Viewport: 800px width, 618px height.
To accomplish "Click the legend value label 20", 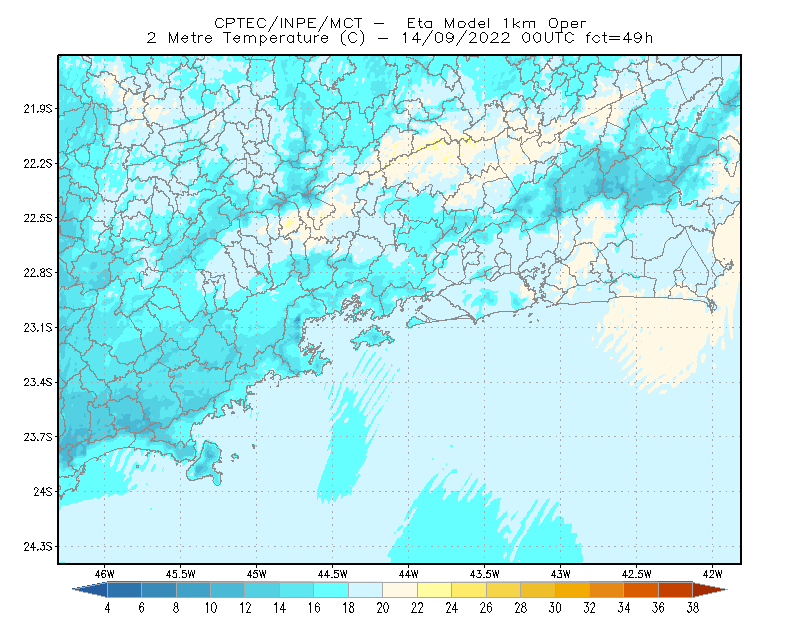I will 383,608.
